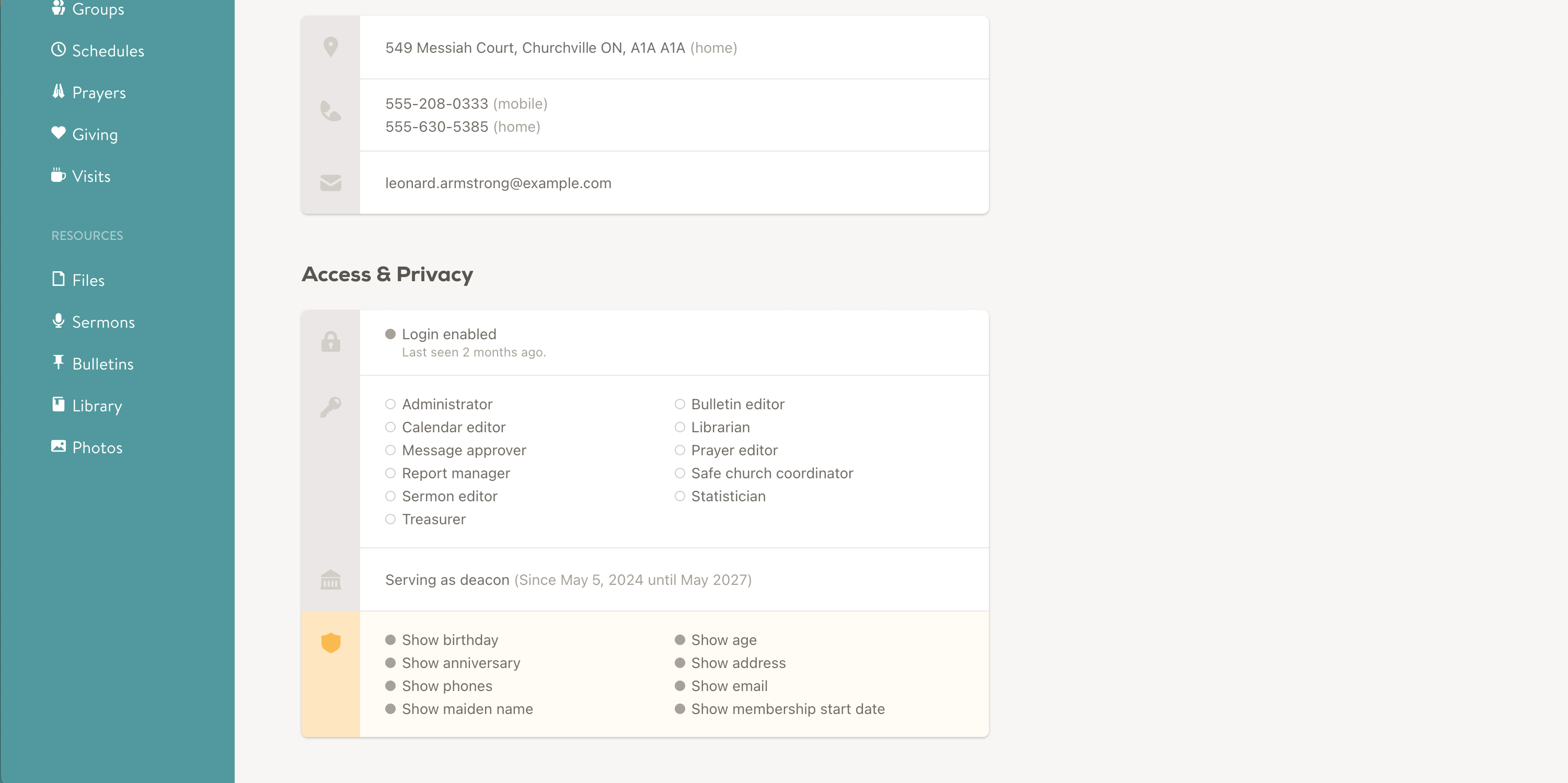Open Schedules in the sidebar
The image size is (1568, 783).
(97, 51)
